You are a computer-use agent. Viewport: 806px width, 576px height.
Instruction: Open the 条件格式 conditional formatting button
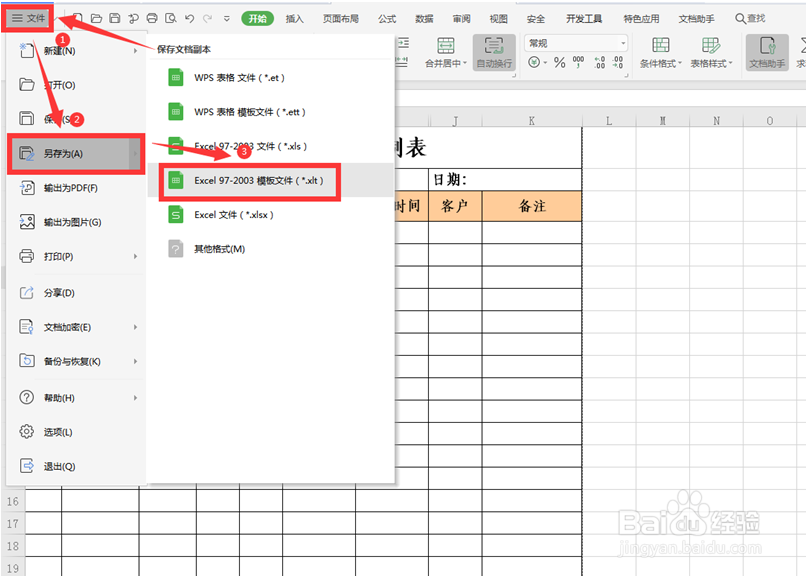661,52
